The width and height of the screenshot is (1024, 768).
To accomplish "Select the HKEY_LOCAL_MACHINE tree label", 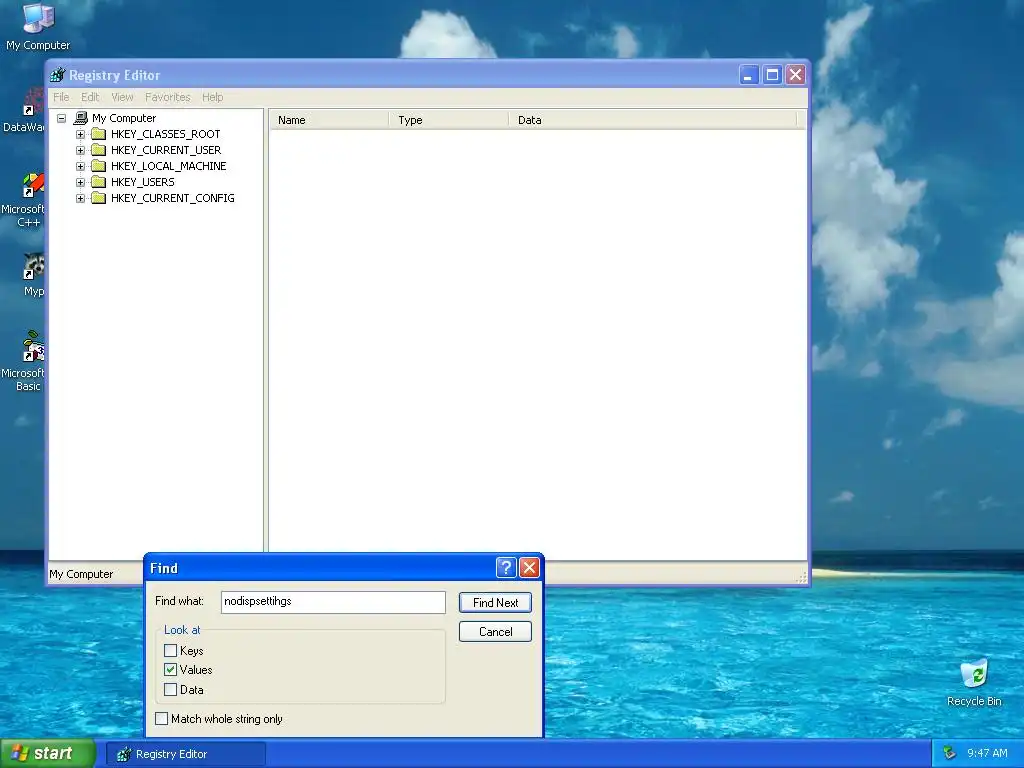I will pos(168,166).
